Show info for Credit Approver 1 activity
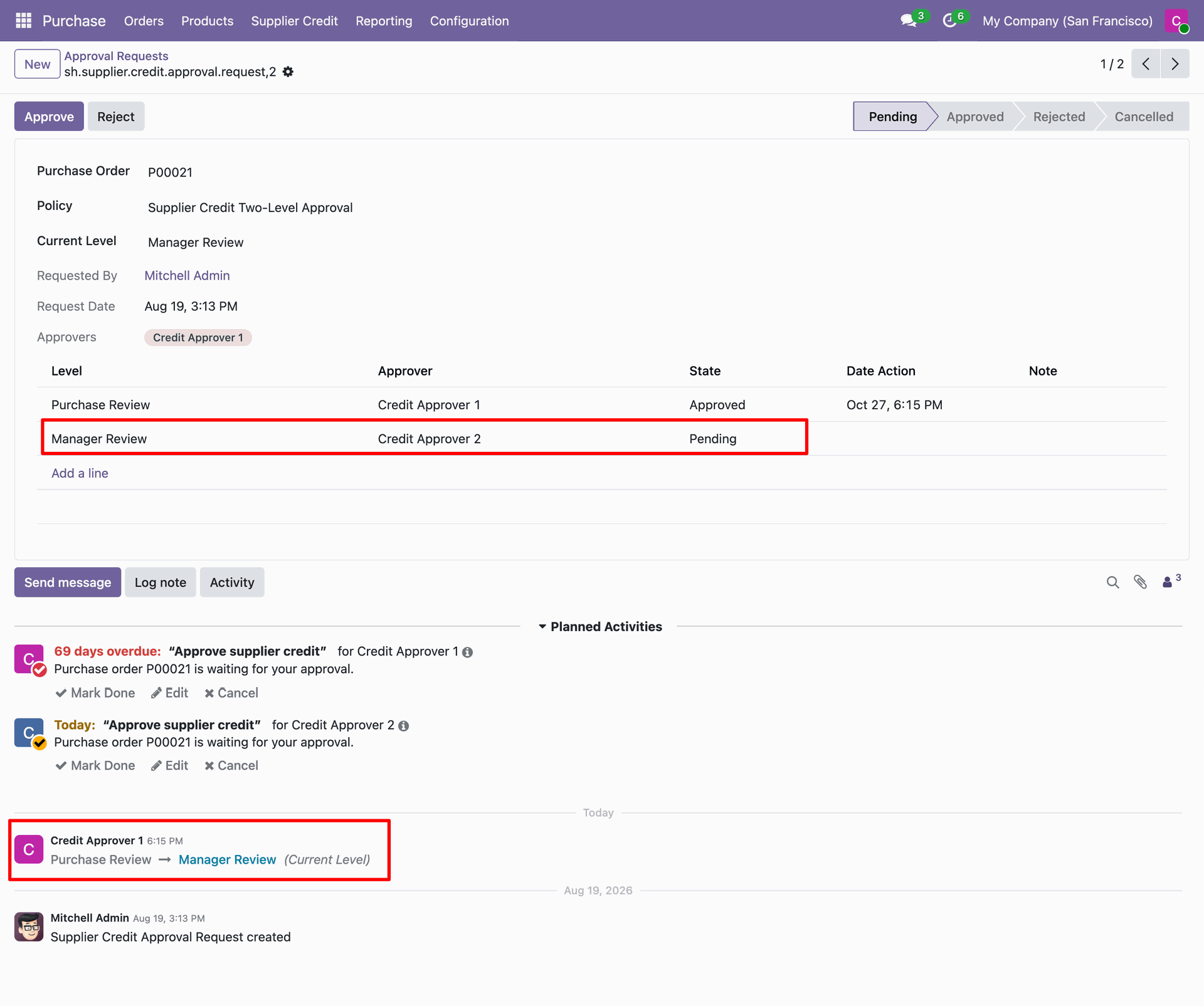Viewport: 1204px width, 1006px height. 467,652
